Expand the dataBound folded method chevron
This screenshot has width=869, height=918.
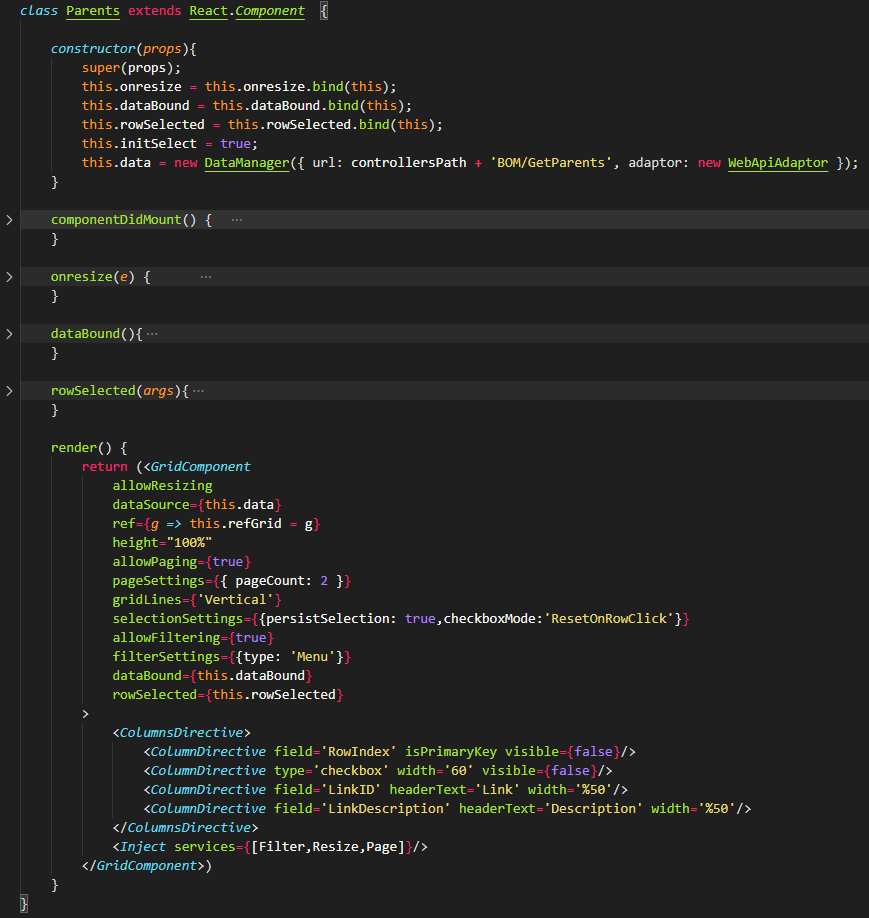coord(8,333)
